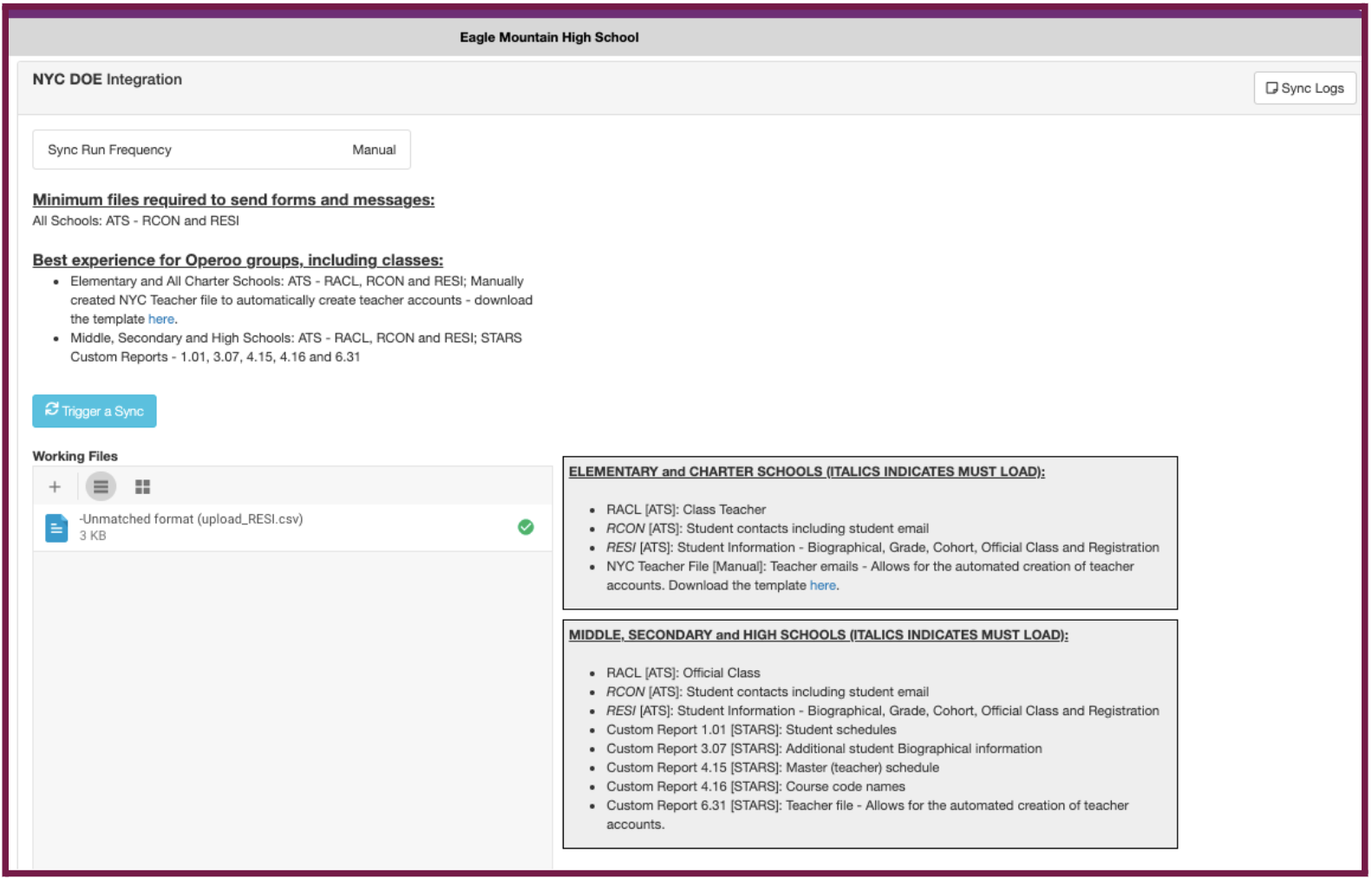Click 'RACL [ATS]: Class Teacher' list item
This screenshot has width=1372, height=879.
686,510
